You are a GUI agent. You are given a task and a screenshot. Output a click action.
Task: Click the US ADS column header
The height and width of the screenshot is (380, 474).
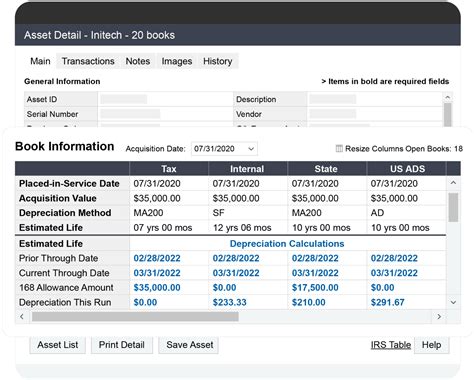point(407,169)
